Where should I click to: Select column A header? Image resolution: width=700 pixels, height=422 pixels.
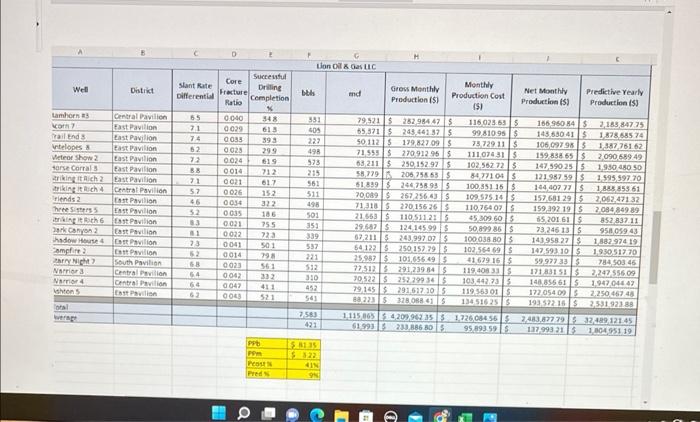[80, 52]
